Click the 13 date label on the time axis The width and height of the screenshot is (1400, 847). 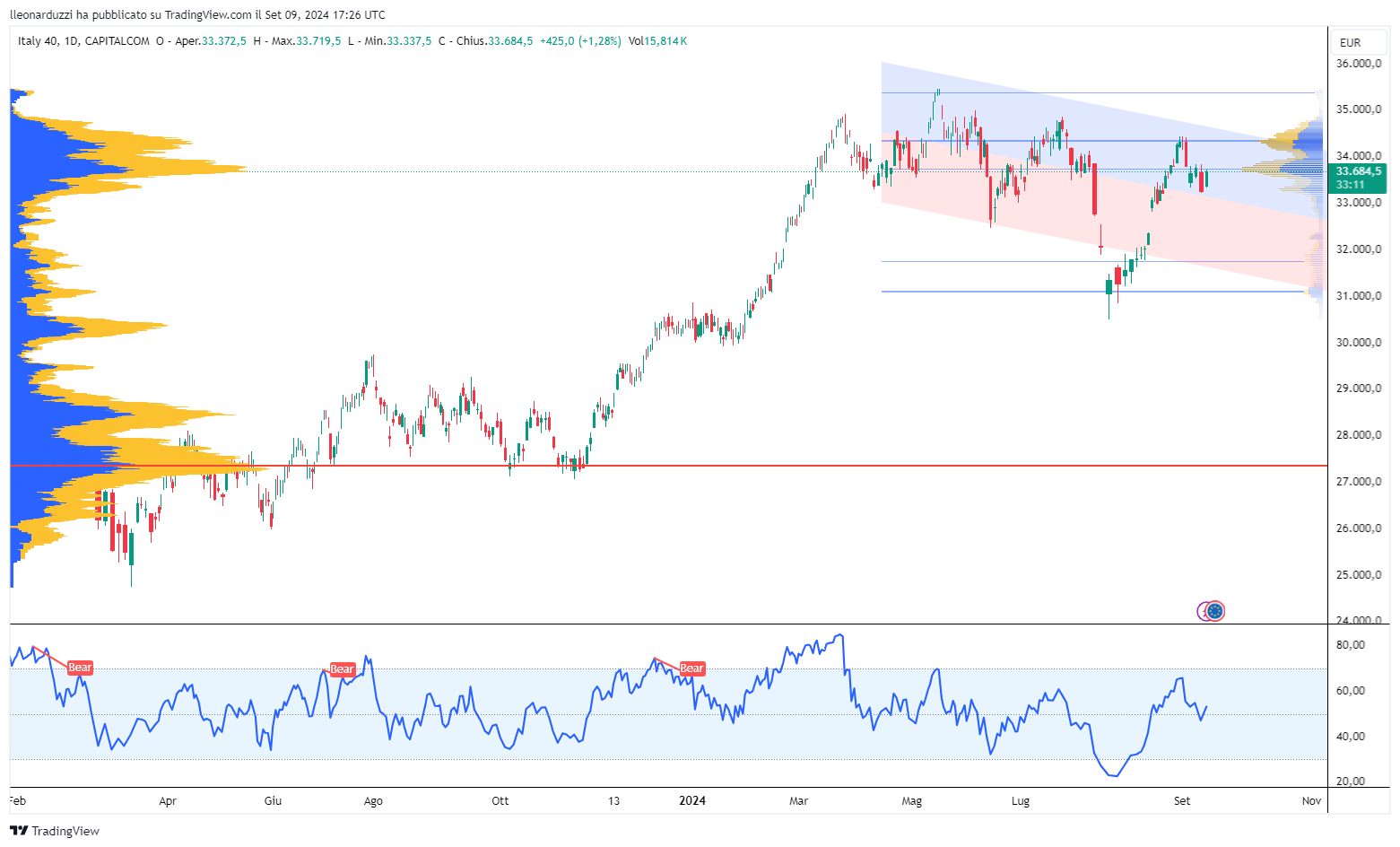click(x=613, y=801)
